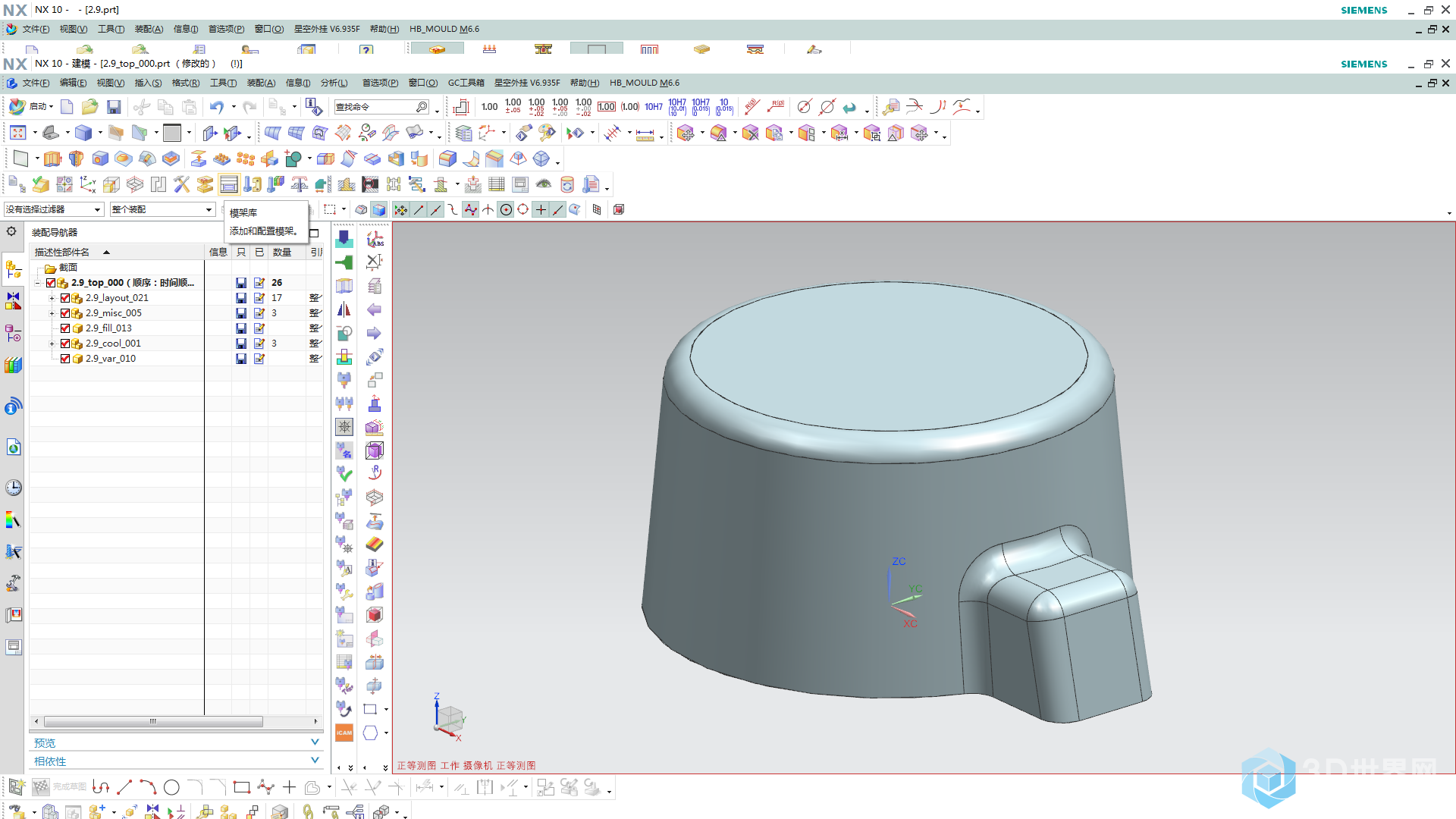Open the Format (格式) menu
Screen dimensions: 1456x819
[x=186, y=83]
